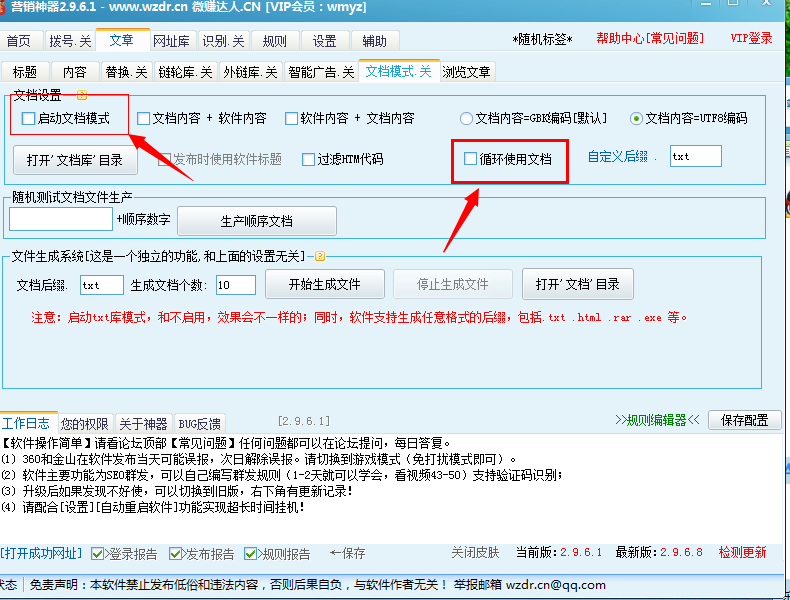The width and height of the screenshot is (790, 600).
Task: Open the 设置 tab
Action: [324, 41]
